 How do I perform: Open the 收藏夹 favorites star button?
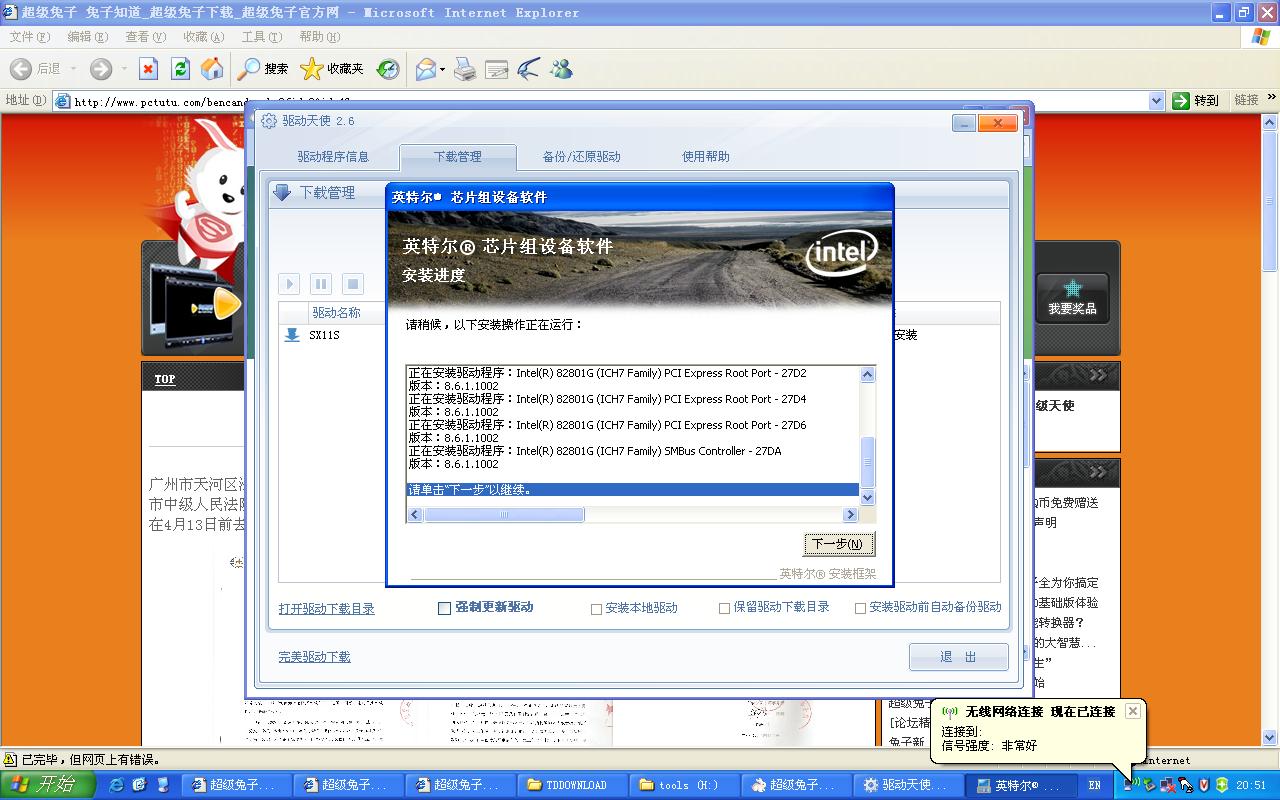pyautogui.click(x=332, y=69)
